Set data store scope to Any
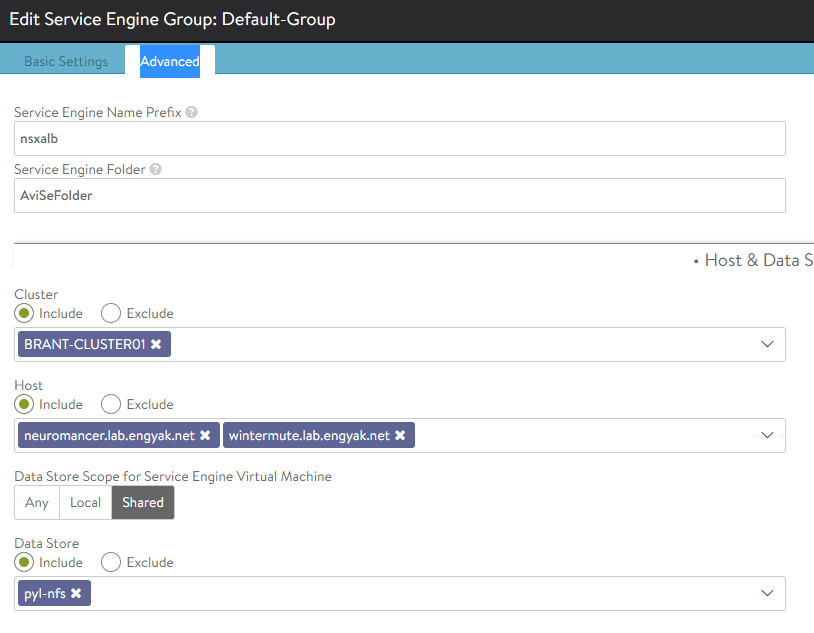The height and width of the screenshot is (633, 814). tap(37, 503)
